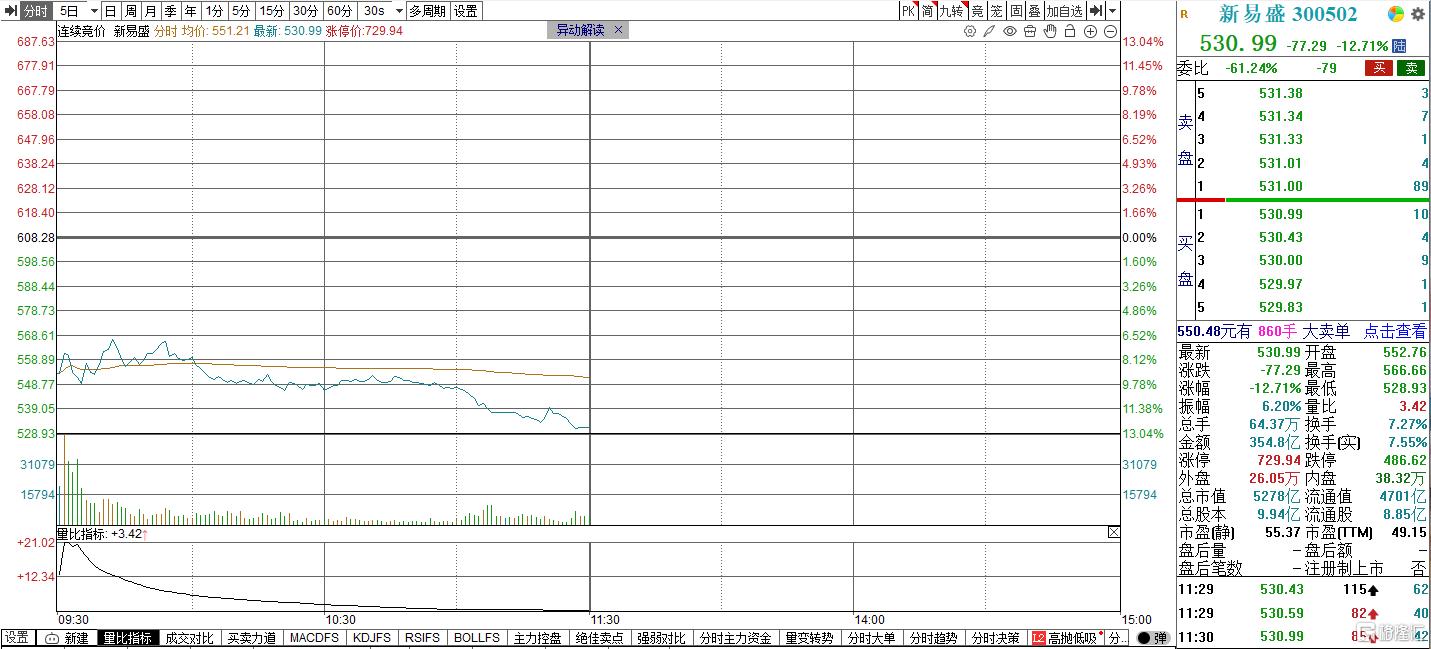1431x649 pixels.
Task: Switch to the MACDFS indicator tab
Action: point(314,638)
